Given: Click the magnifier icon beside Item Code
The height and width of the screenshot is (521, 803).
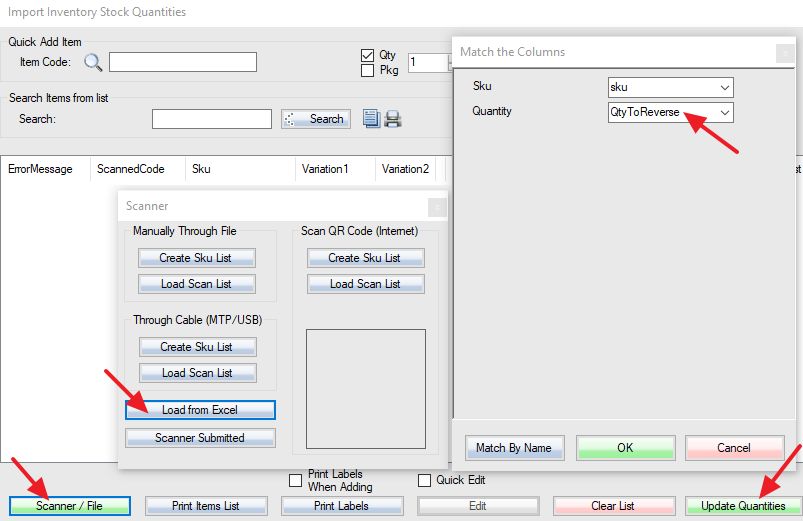Looking at the screenshot, I should click(93, 62).
